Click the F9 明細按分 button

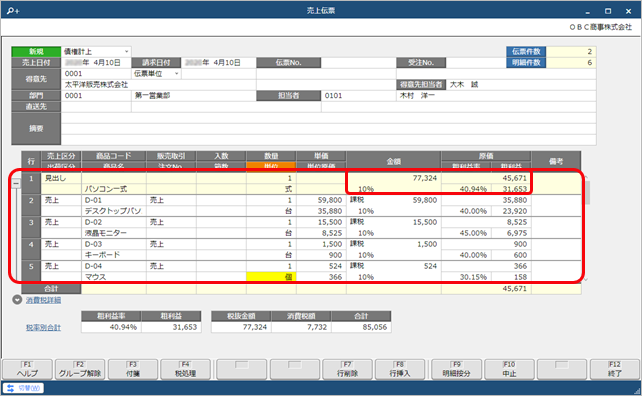coord(457,369)
